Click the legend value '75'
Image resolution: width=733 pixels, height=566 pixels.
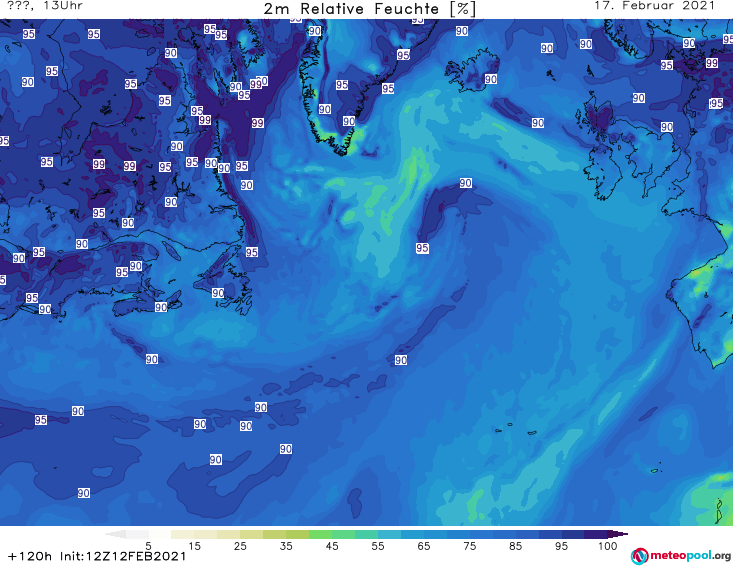click(469, 546)
